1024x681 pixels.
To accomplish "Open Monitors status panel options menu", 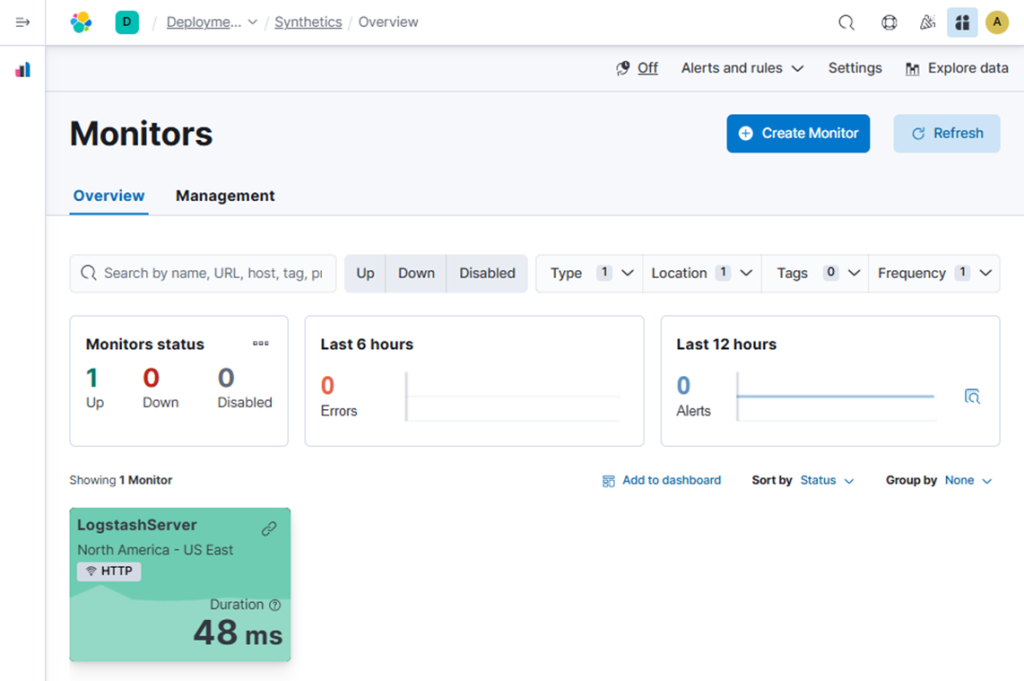I will (261, 343).
